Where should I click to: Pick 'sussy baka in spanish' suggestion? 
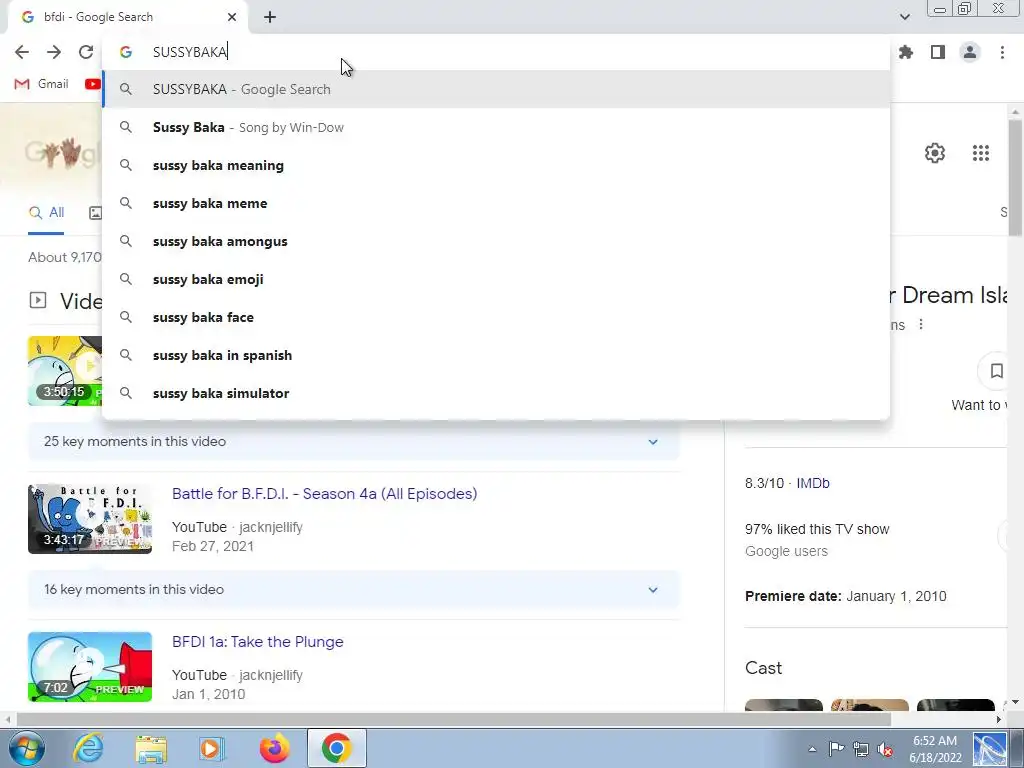coord(496,355)
